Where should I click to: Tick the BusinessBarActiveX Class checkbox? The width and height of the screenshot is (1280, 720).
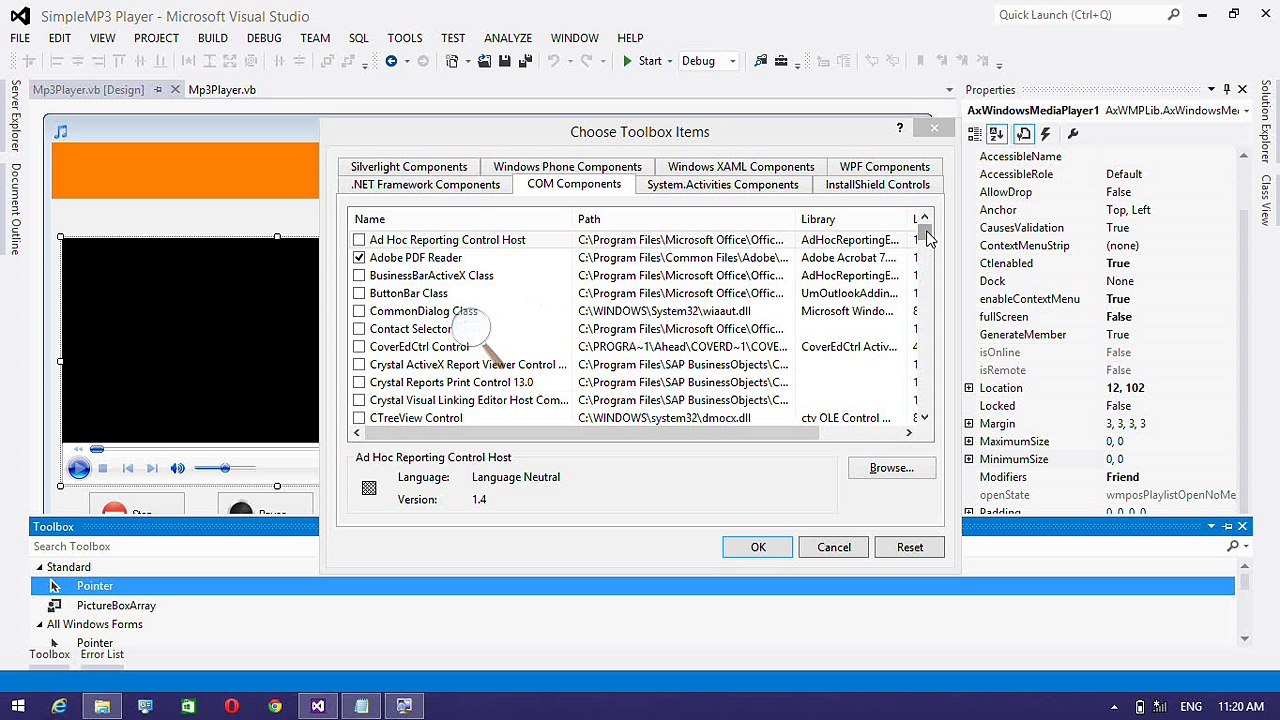tap(359, 276)
